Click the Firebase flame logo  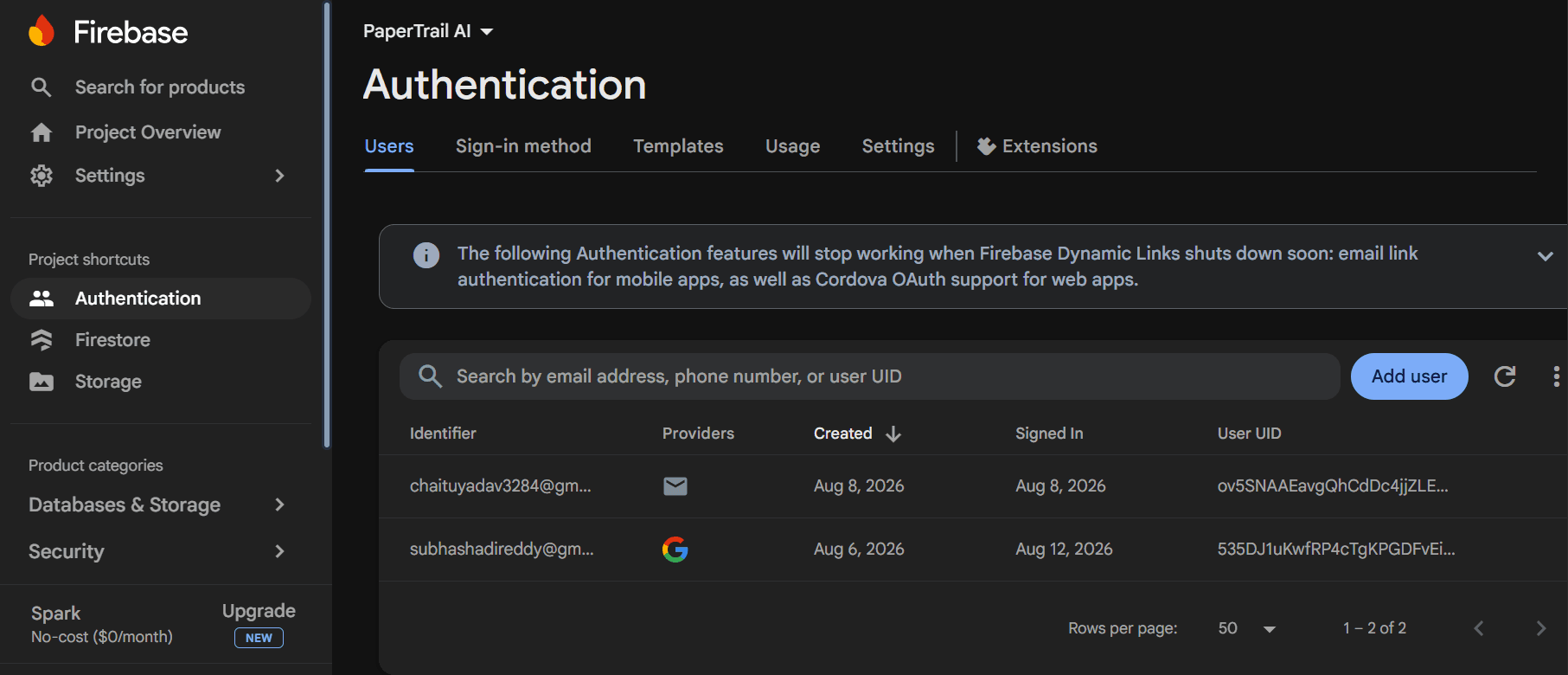point(42,31)
